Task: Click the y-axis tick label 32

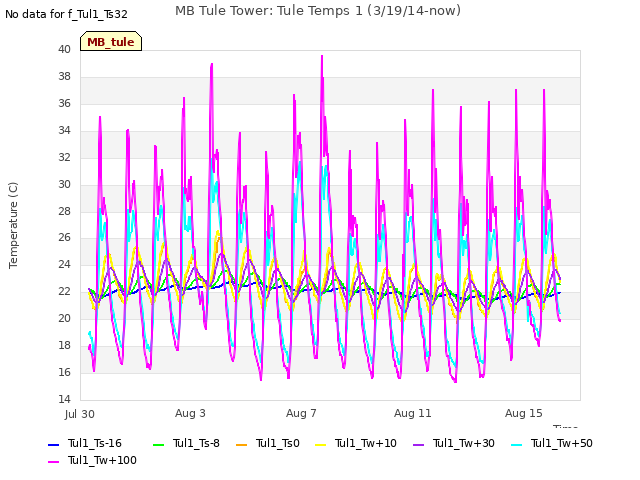Action: [64, 157]
